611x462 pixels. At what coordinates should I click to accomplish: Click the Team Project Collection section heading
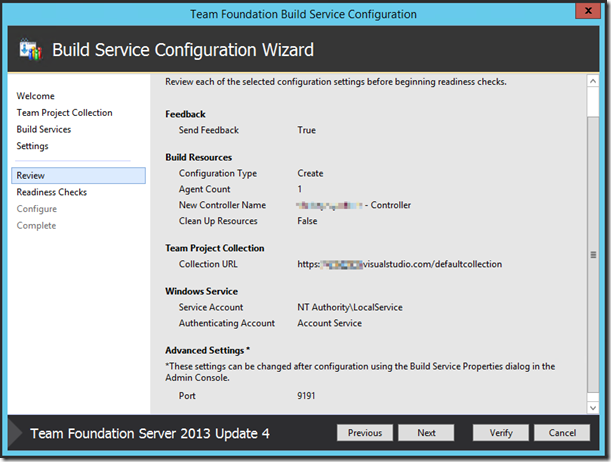[214, 248]
